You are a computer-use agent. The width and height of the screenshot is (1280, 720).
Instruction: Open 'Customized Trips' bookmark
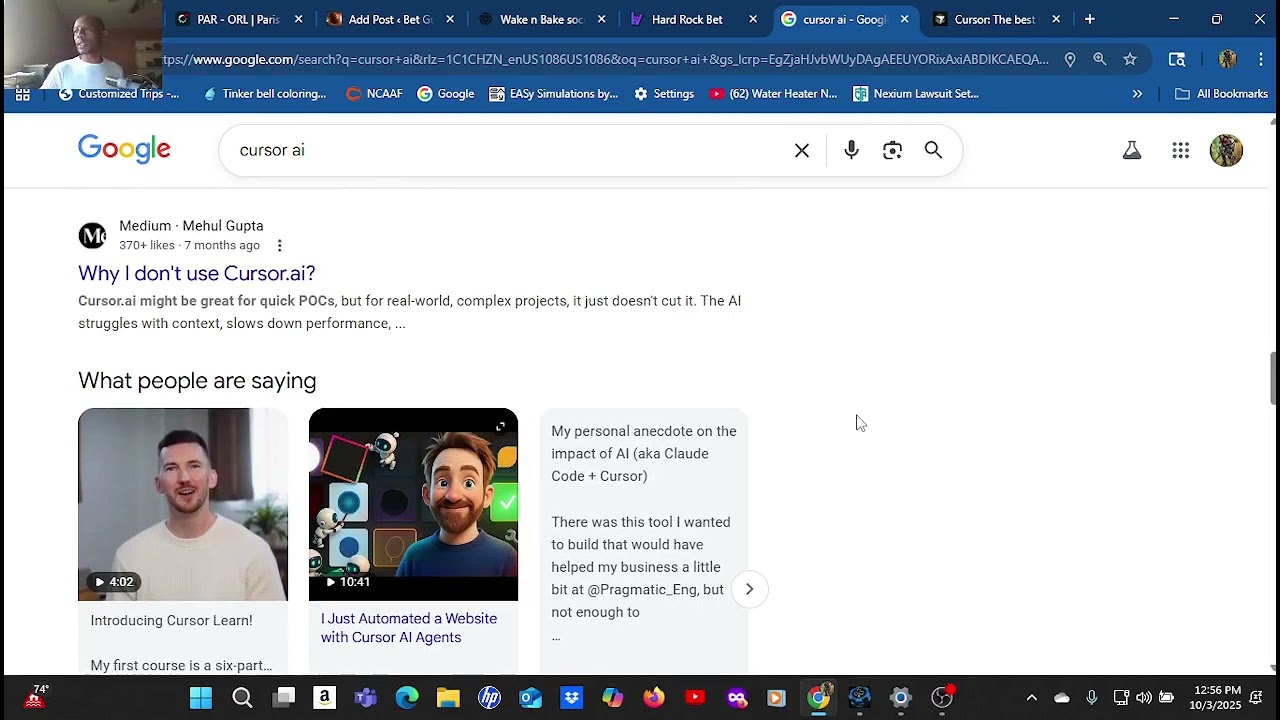[120, 94]
